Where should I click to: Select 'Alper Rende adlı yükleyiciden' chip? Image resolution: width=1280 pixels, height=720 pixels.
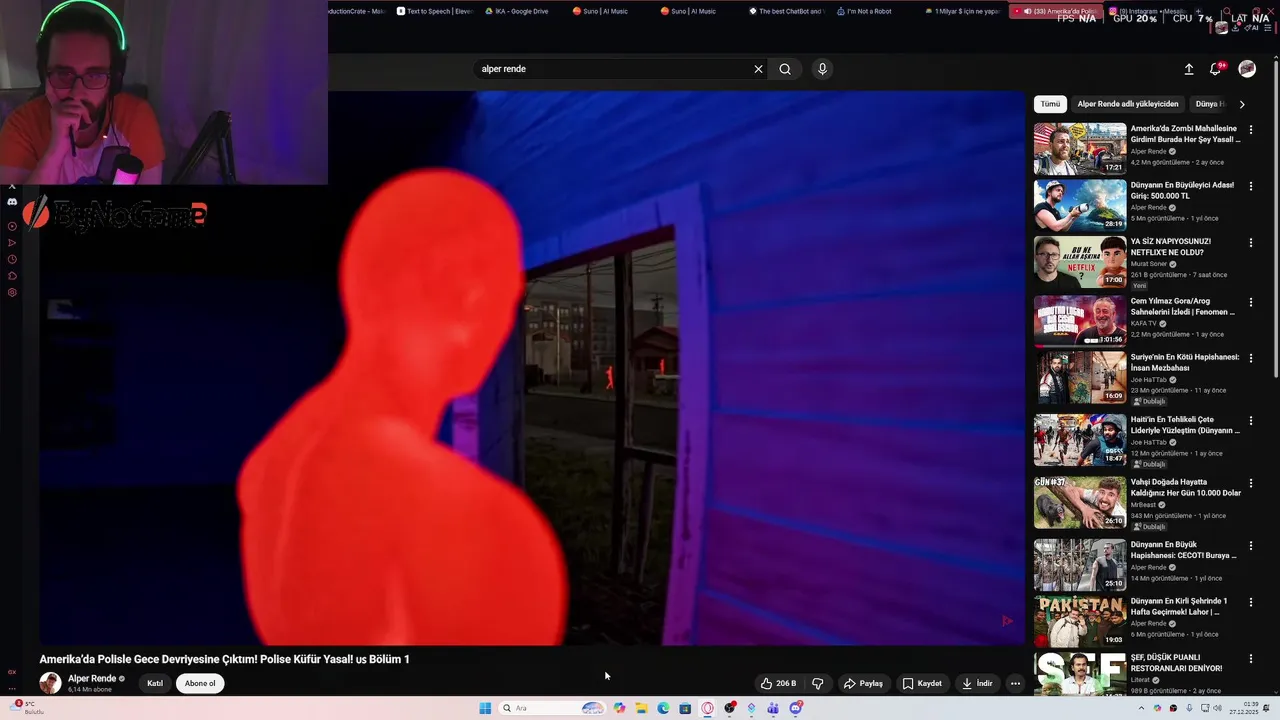1128,104
